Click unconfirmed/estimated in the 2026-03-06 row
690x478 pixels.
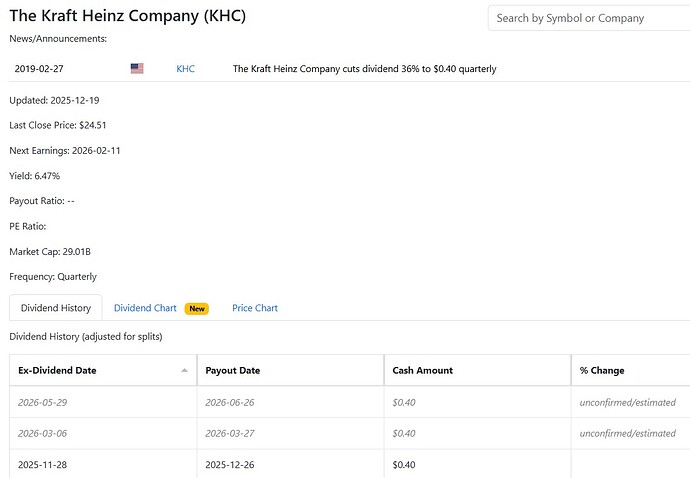click(628, 434)
